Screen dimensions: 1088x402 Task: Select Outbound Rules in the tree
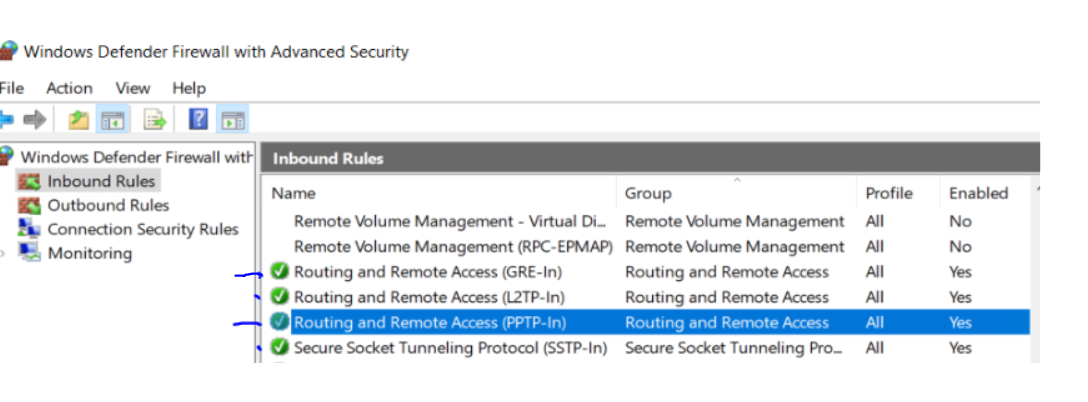click(108, 206)
